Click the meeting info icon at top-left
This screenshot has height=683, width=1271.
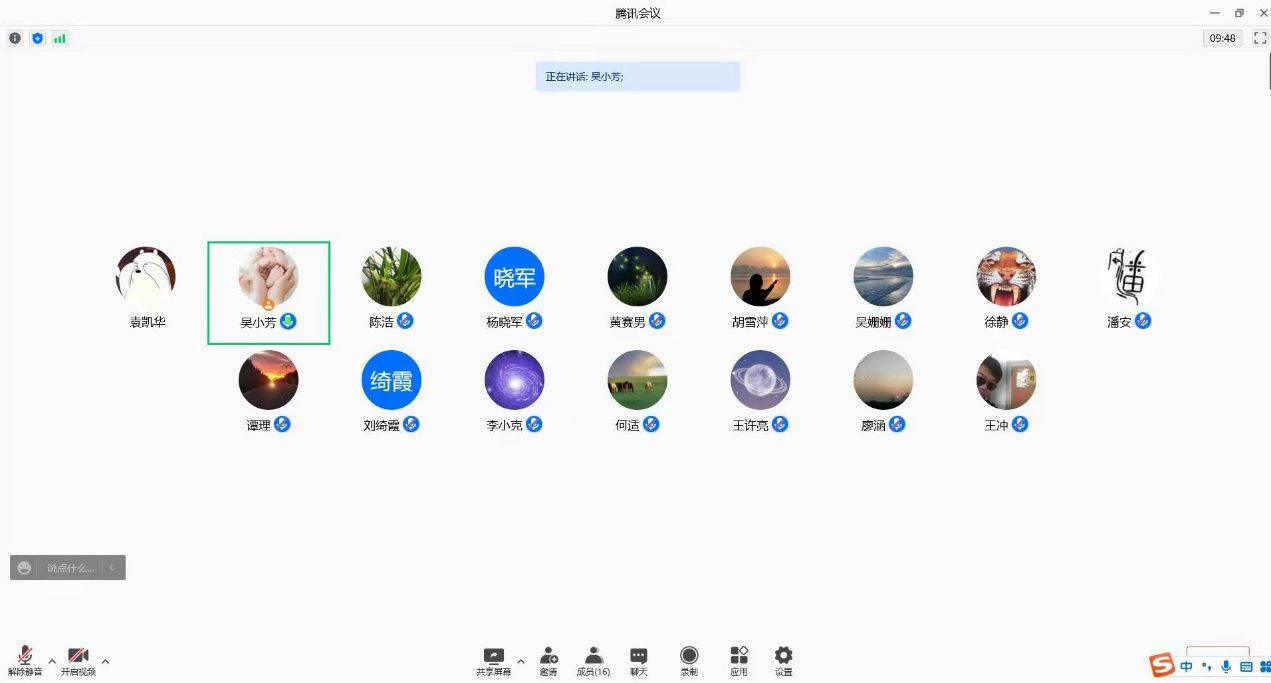coord(15,38)
